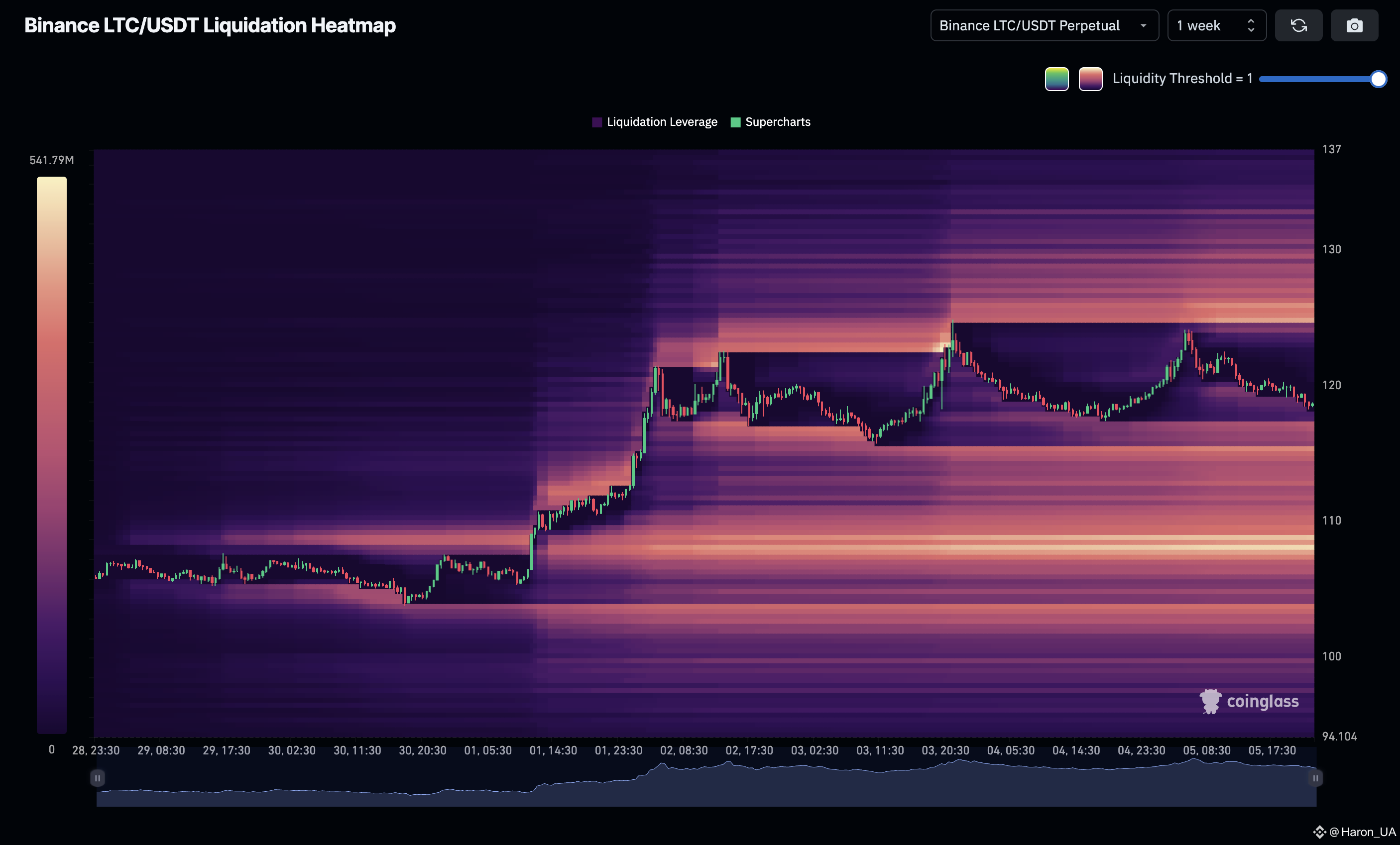Click the 03, 11:30 time axis label
Screen dimensions: 1400x845
click(x=880, y=751)
